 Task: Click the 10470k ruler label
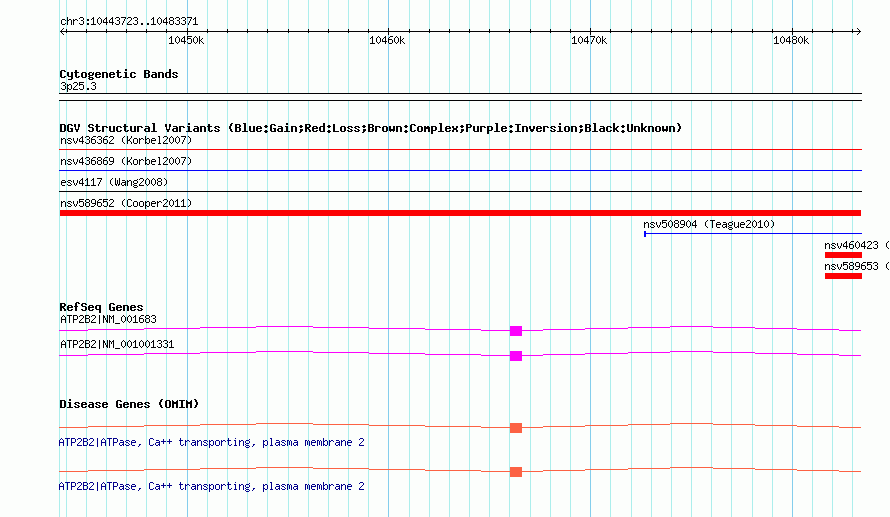pos(589,40)
